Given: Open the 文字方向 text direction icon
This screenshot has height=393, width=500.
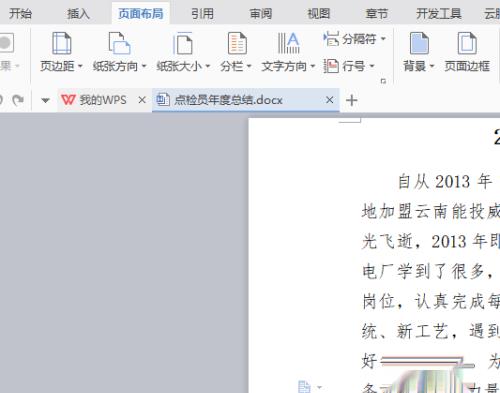Looking at the screenshot, I should (x=289, y=43).
